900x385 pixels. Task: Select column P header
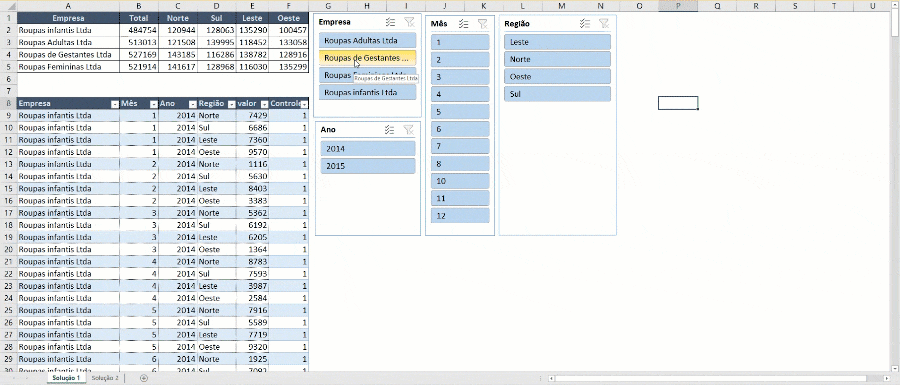678,5
